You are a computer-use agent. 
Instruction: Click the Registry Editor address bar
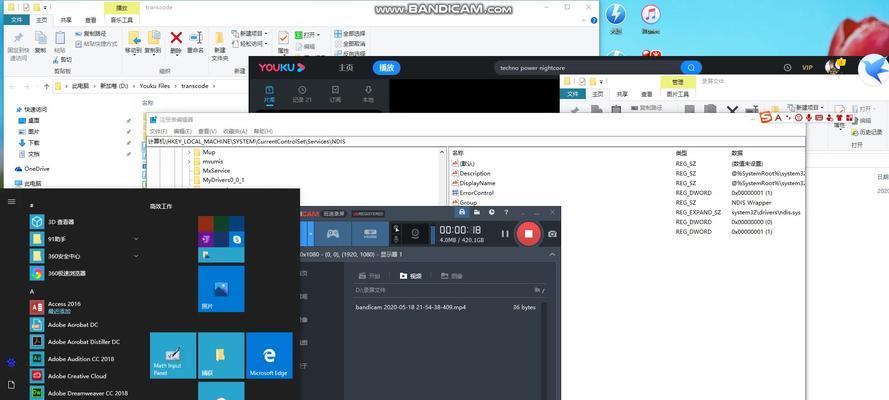tap(476, 142)
